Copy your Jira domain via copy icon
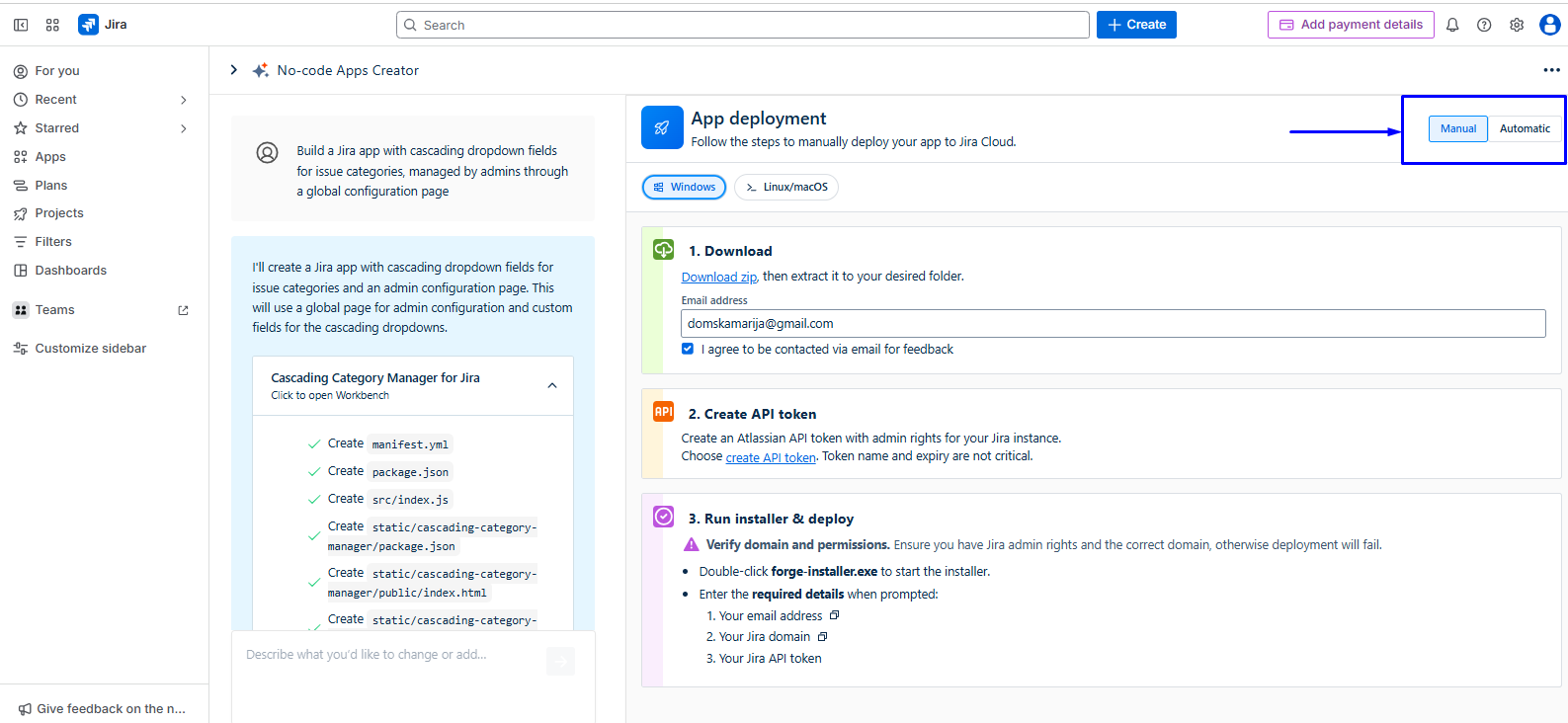The height and width of the screenshot is (723, 1568). [x=823, y=637]
